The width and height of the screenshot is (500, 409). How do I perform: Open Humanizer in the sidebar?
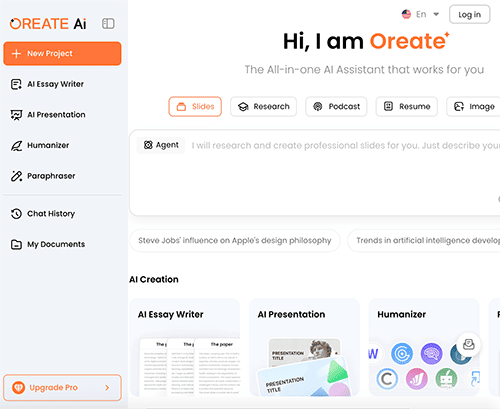pos(62,145)
